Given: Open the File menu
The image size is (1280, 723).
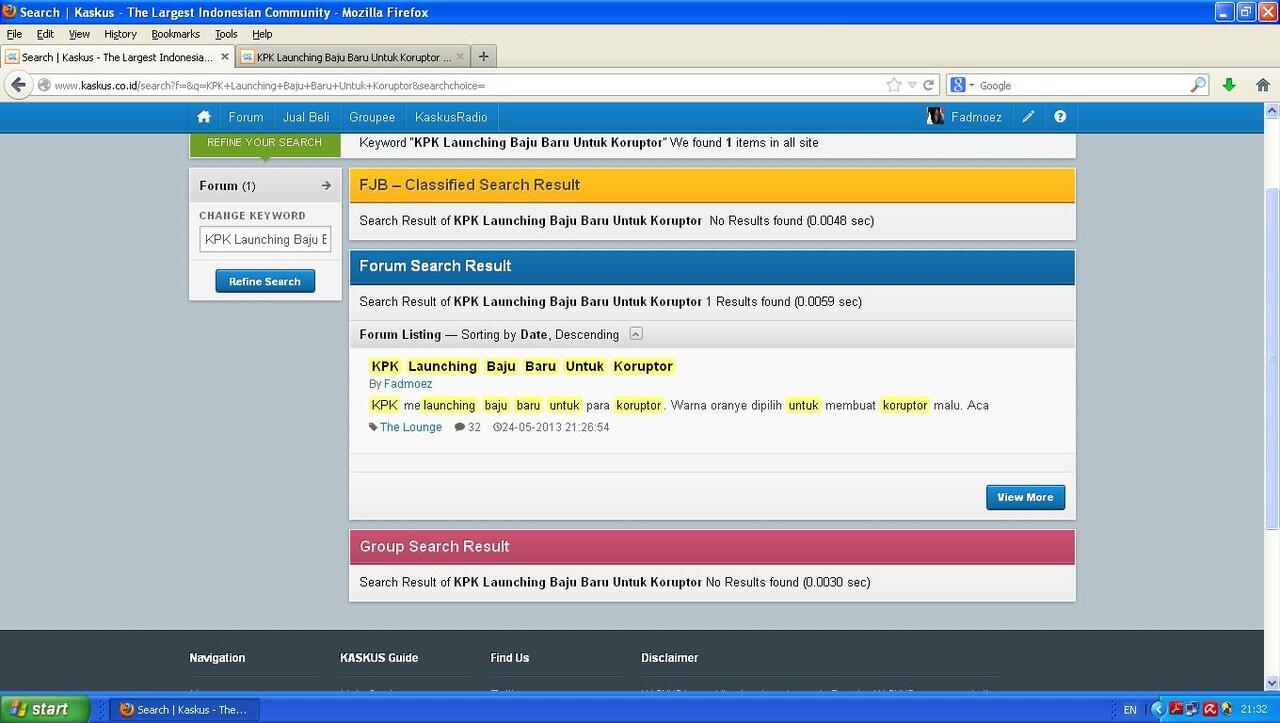Looking at the screenshot, I should tap(14, 34).
